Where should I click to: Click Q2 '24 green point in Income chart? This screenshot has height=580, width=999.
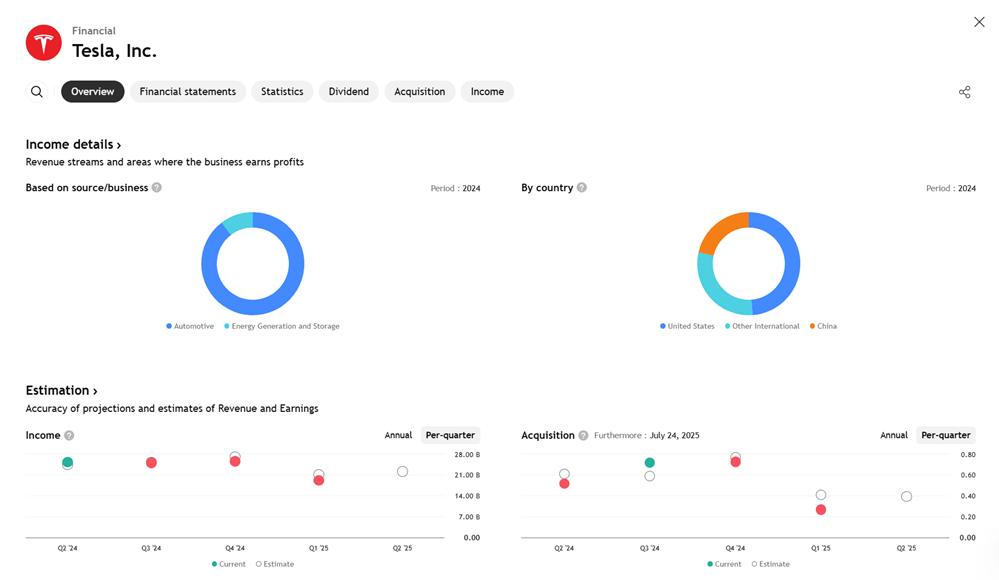coord(68,462)
